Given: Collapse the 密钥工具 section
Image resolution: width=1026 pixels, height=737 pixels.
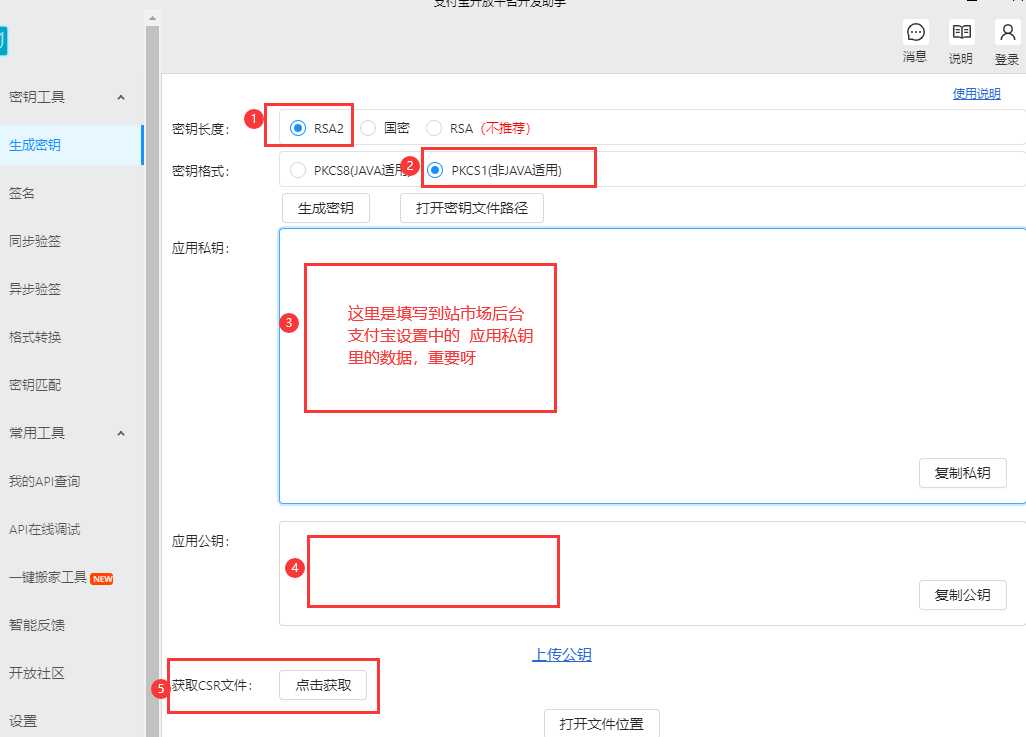Looking at the screenshot, I should 121,98.
